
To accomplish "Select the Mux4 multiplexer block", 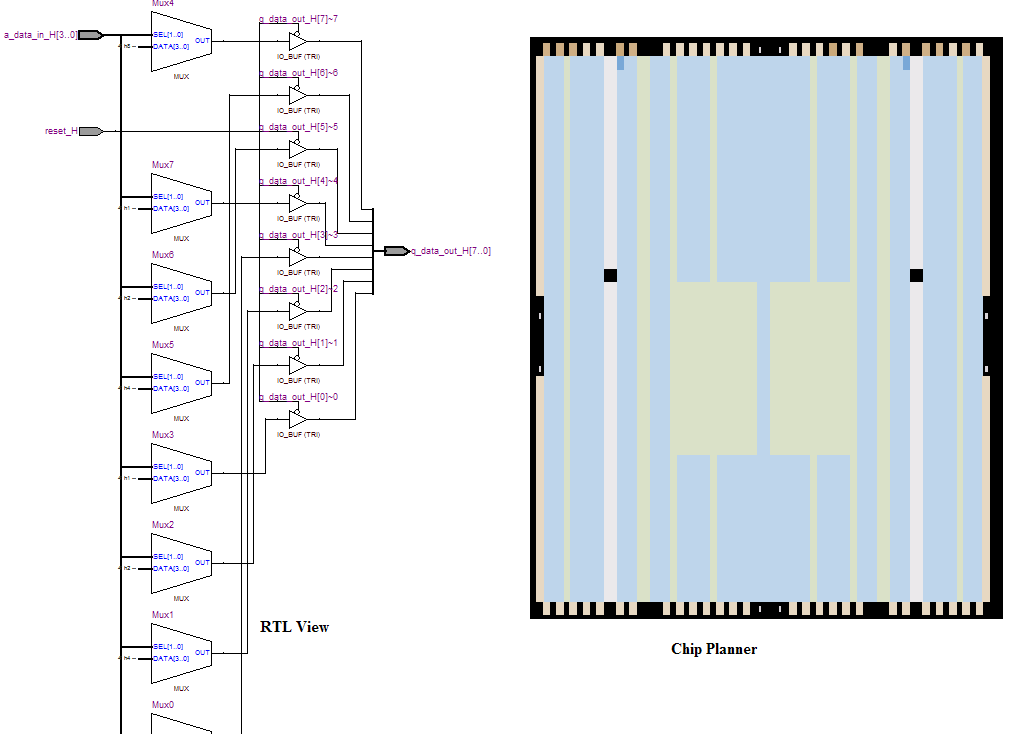I will (x=181, y=42).
